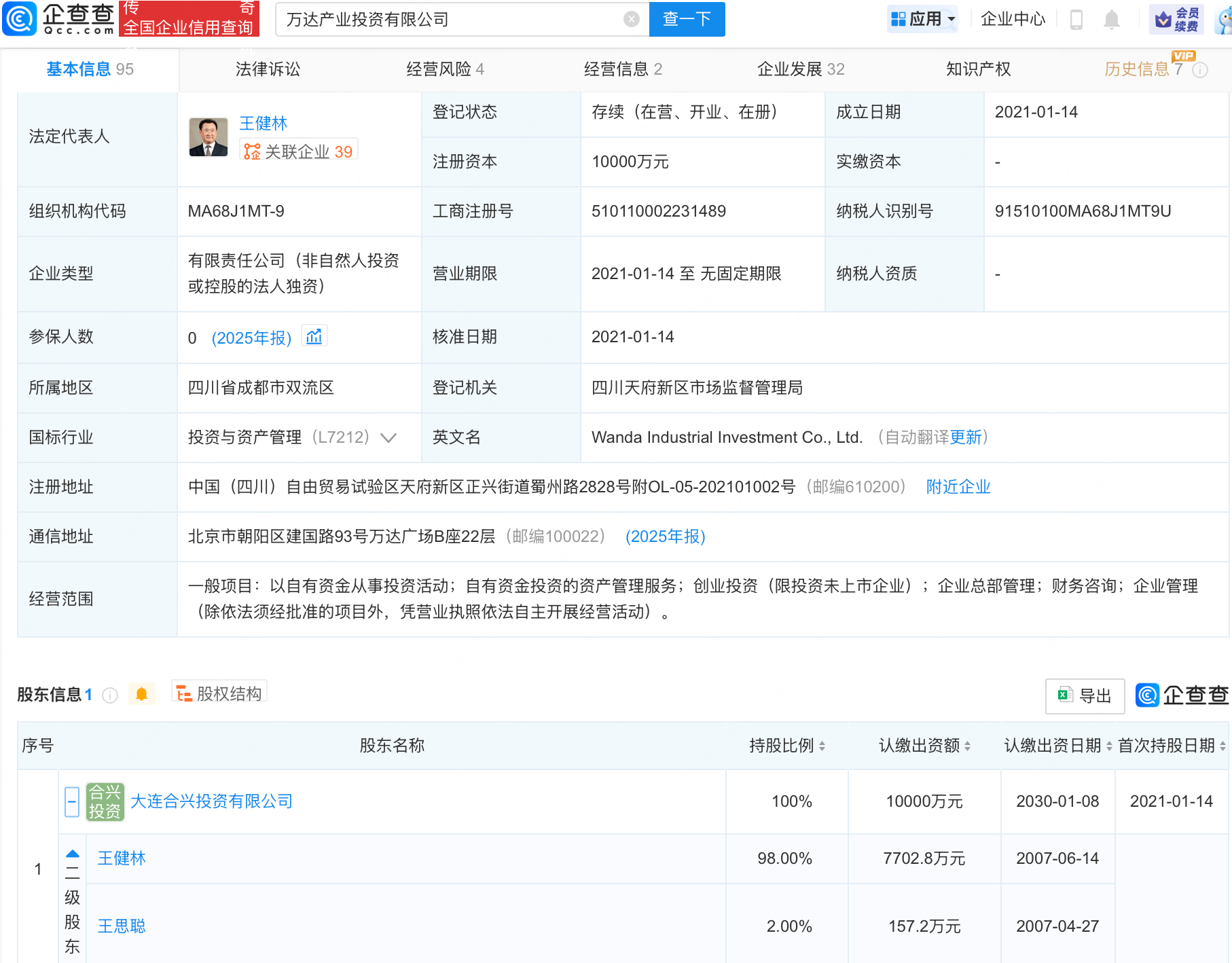Open 企业中心 link
1232x963 pixels.
point(1013,19)
